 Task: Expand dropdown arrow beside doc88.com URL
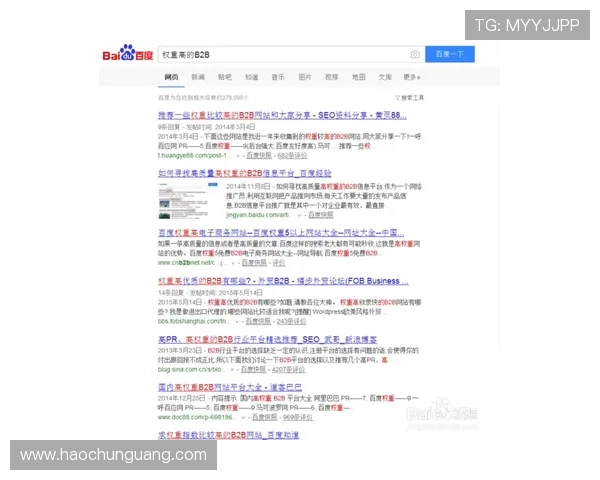click(245, 418)
